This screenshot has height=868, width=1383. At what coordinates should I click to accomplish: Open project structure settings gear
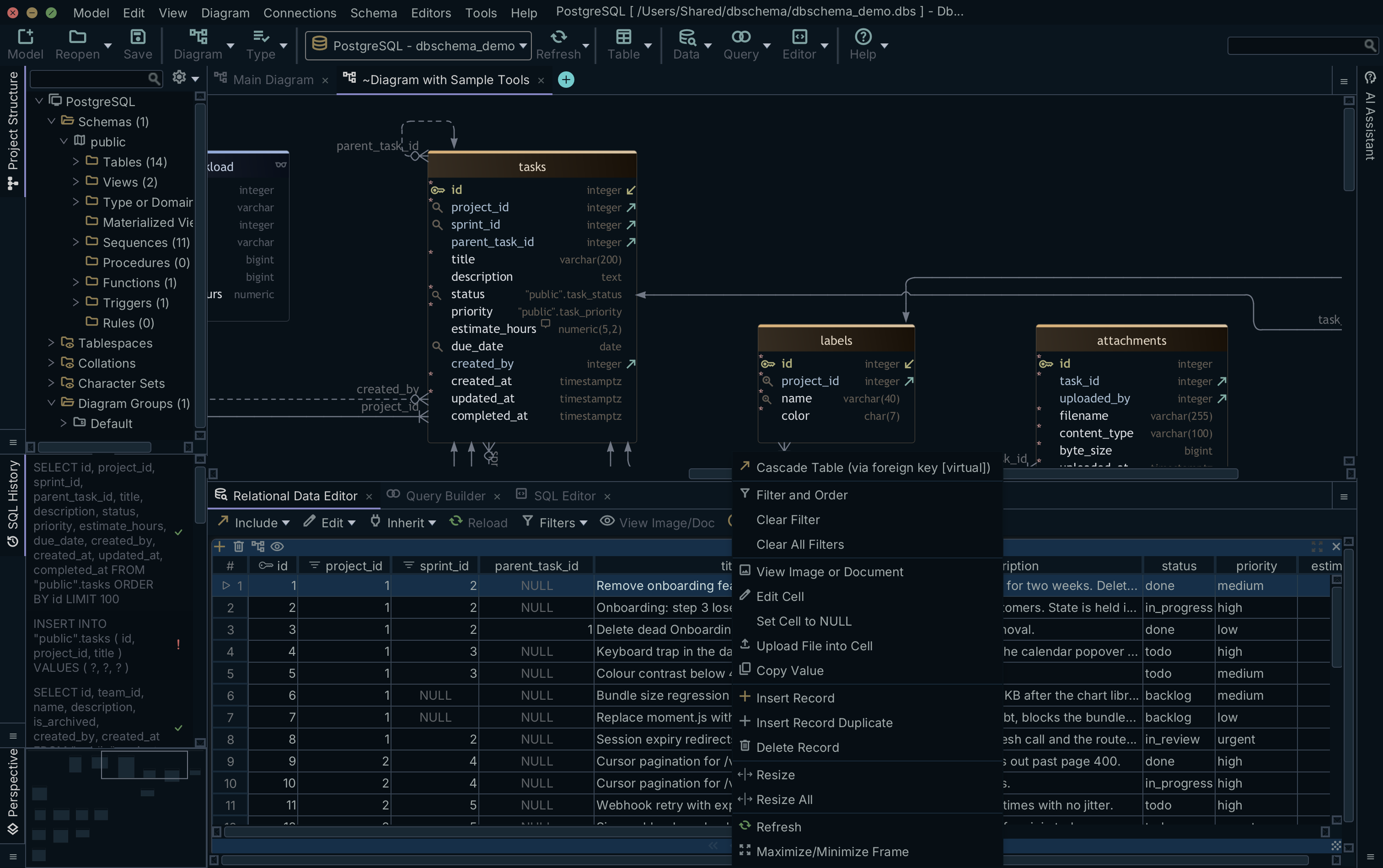click(179, 77)
